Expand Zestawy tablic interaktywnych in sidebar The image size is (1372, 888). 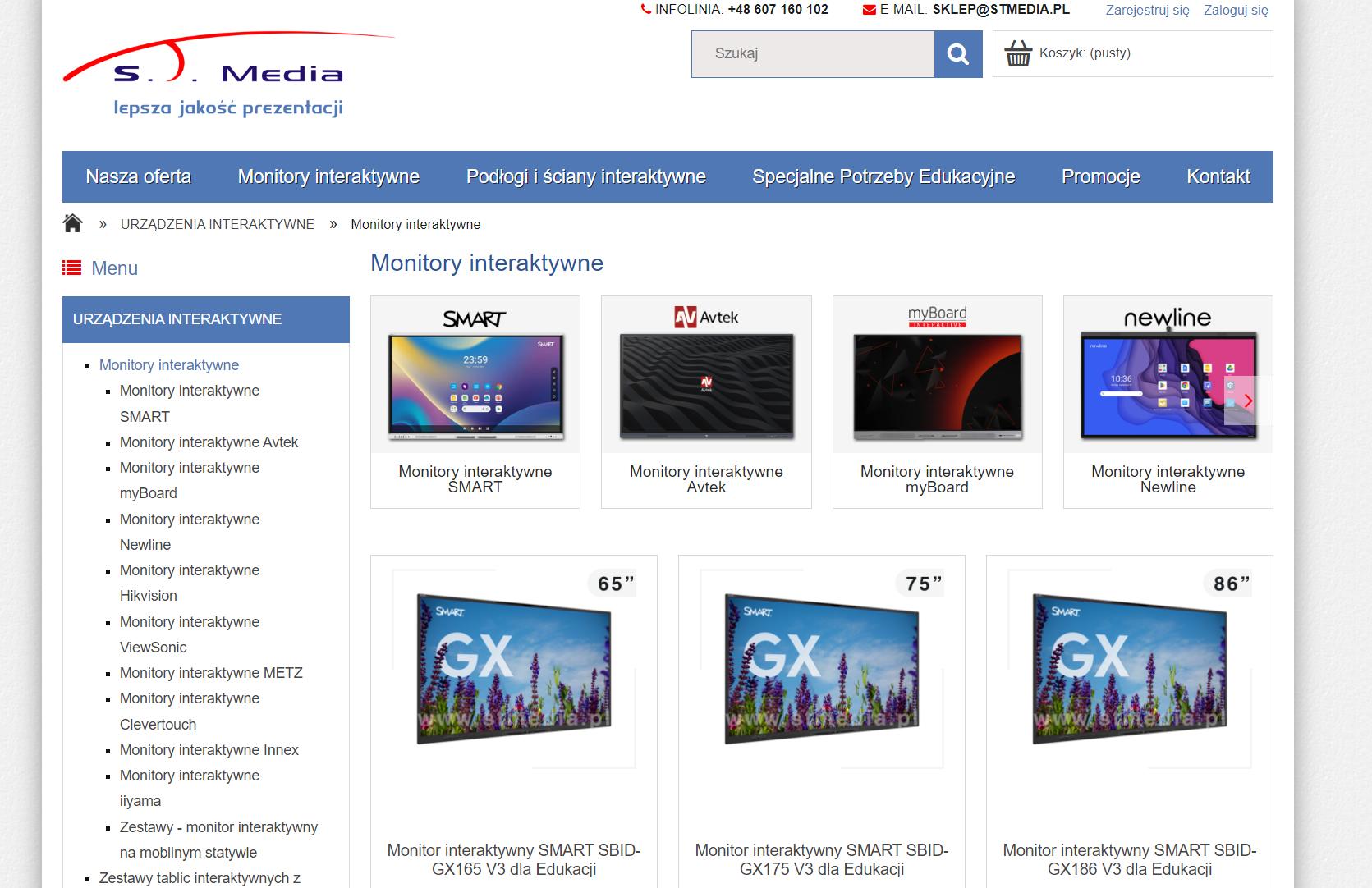tap(200, 878)
